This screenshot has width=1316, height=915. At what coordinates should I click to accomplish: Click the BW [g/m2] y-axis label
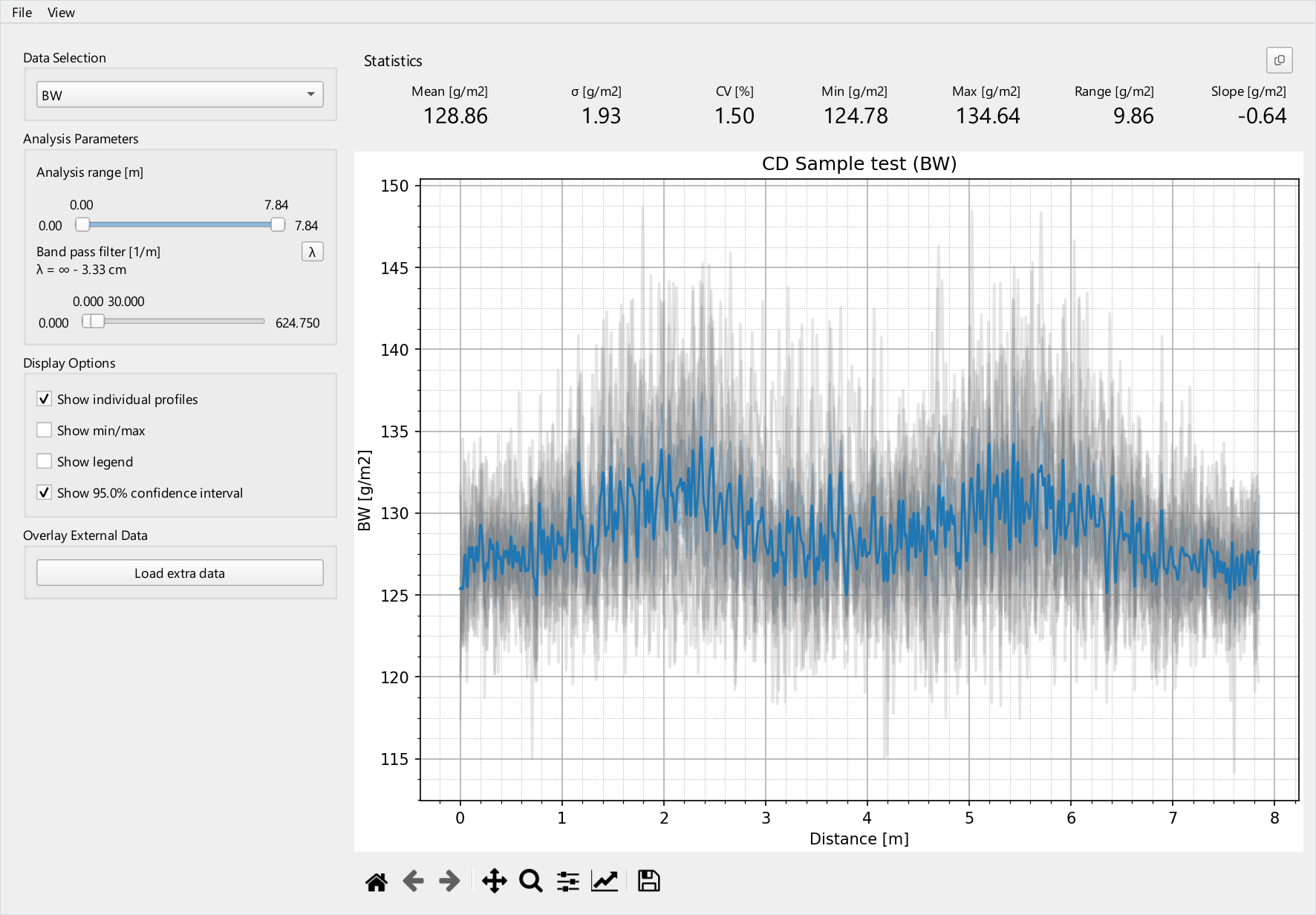[x=364, y=490]
